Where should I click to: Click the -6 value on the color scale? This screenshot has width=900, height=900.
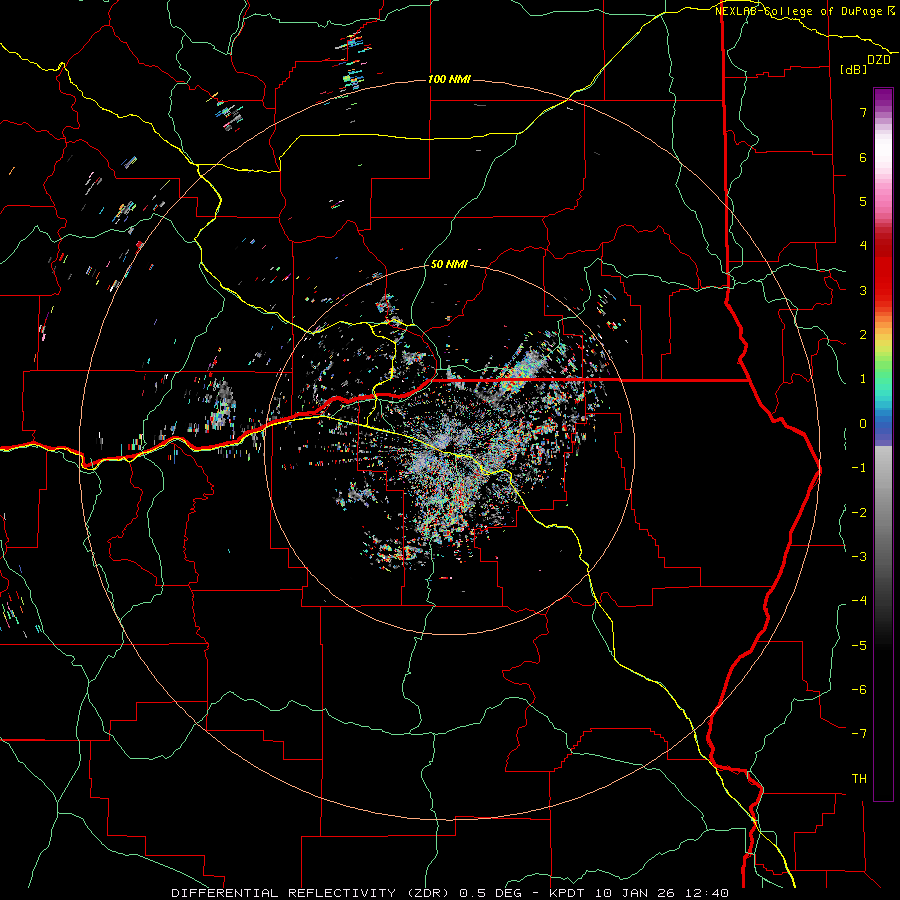[x=859, y=690]
